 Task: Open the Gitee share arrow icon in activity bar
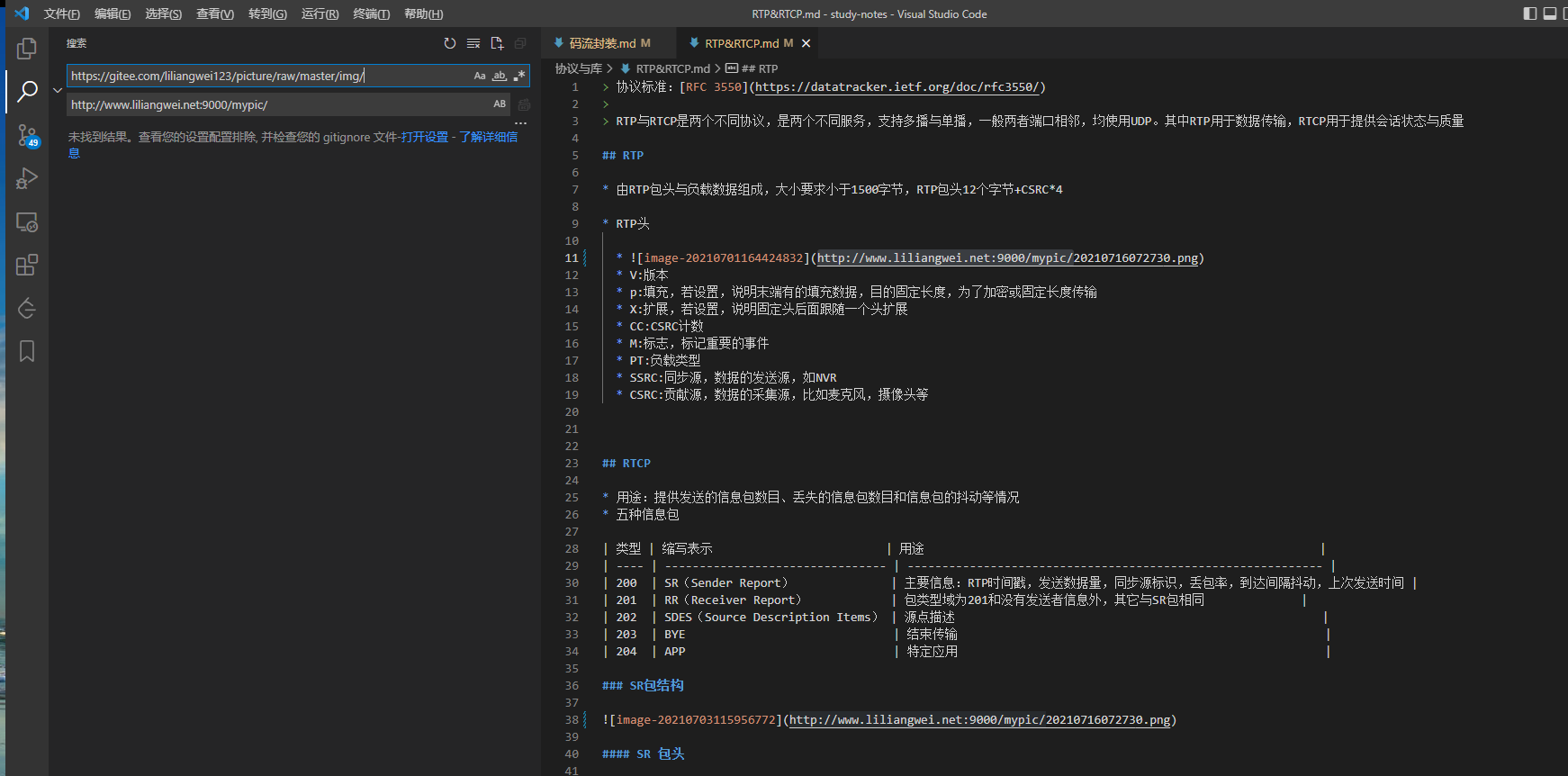[27, 308]
